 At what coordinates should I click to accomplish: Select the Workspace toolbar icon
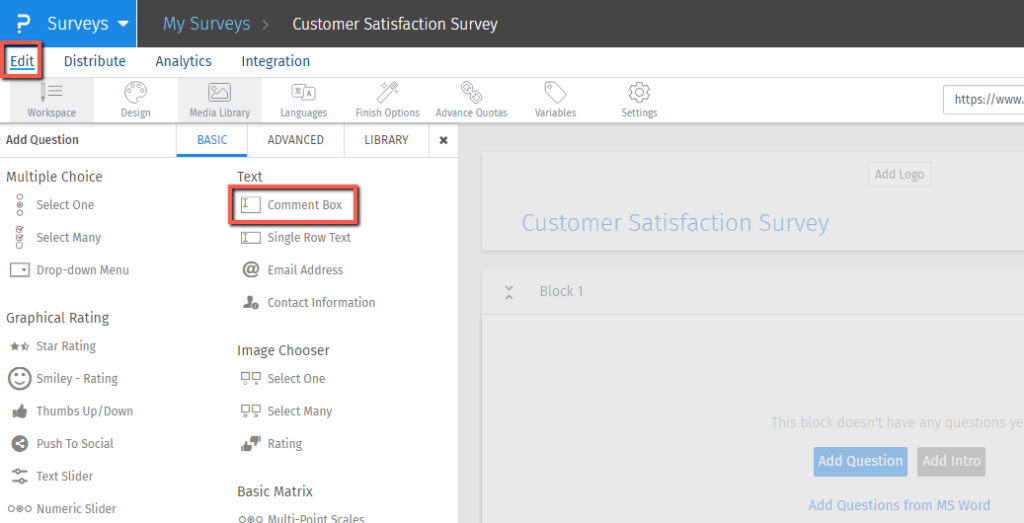tap(51, 99)
